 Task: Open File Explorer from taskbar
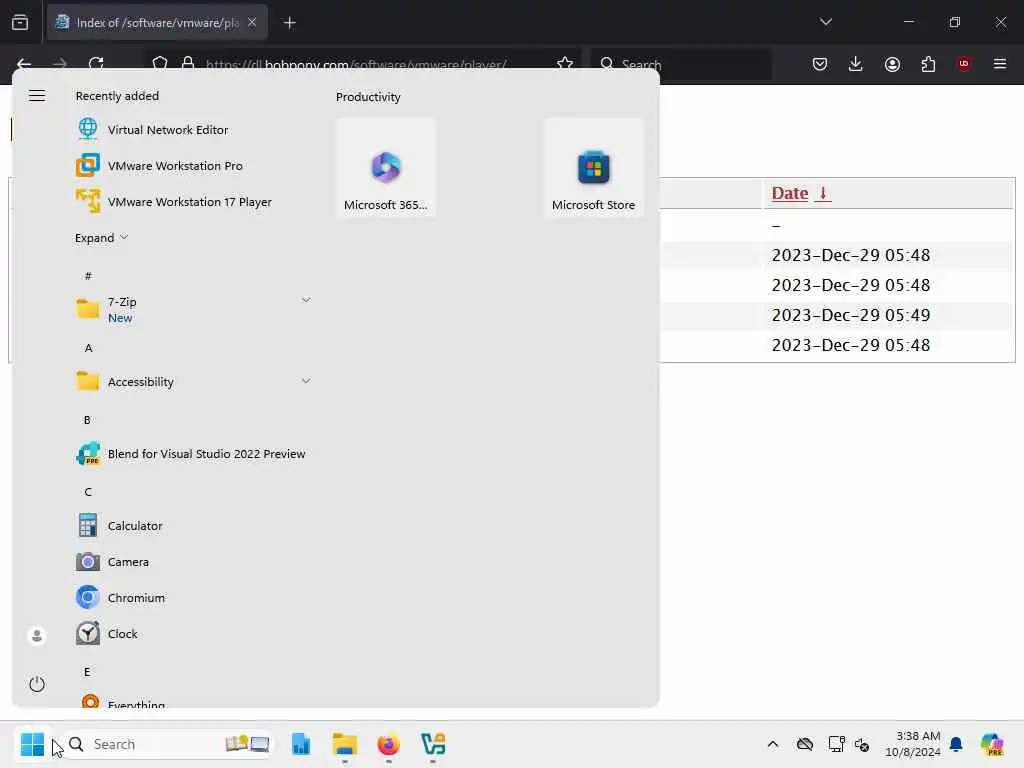click(x=345, y=744)
